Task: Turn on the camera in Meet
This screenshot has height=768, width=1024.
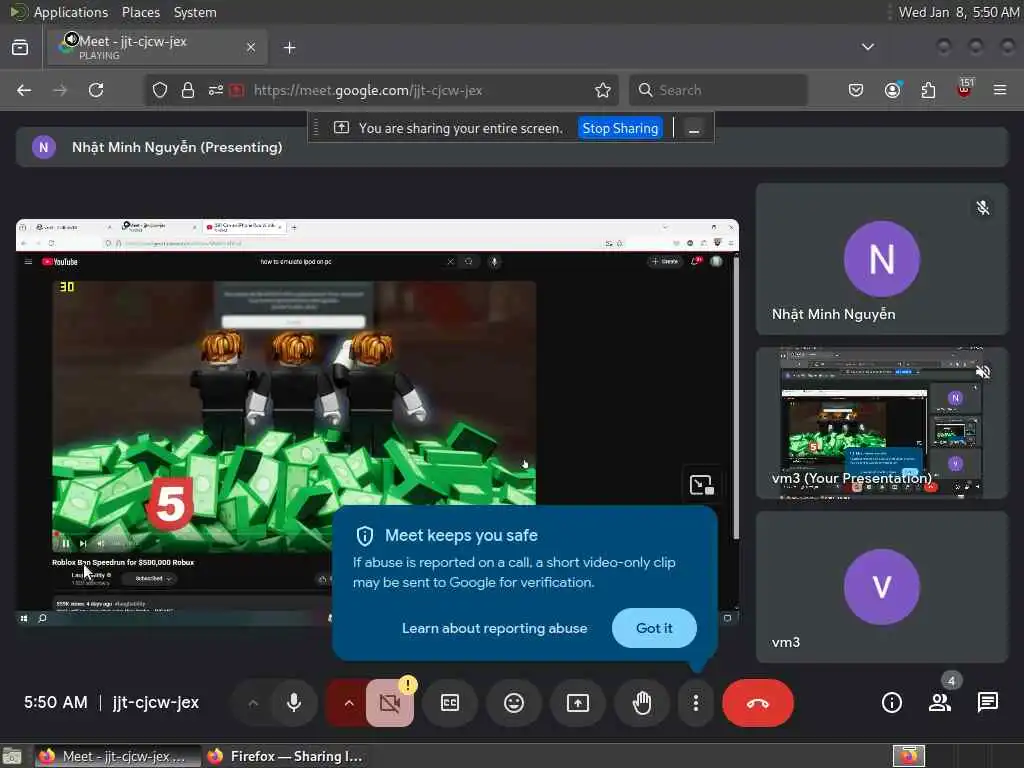Action: [x=390, y=703]
